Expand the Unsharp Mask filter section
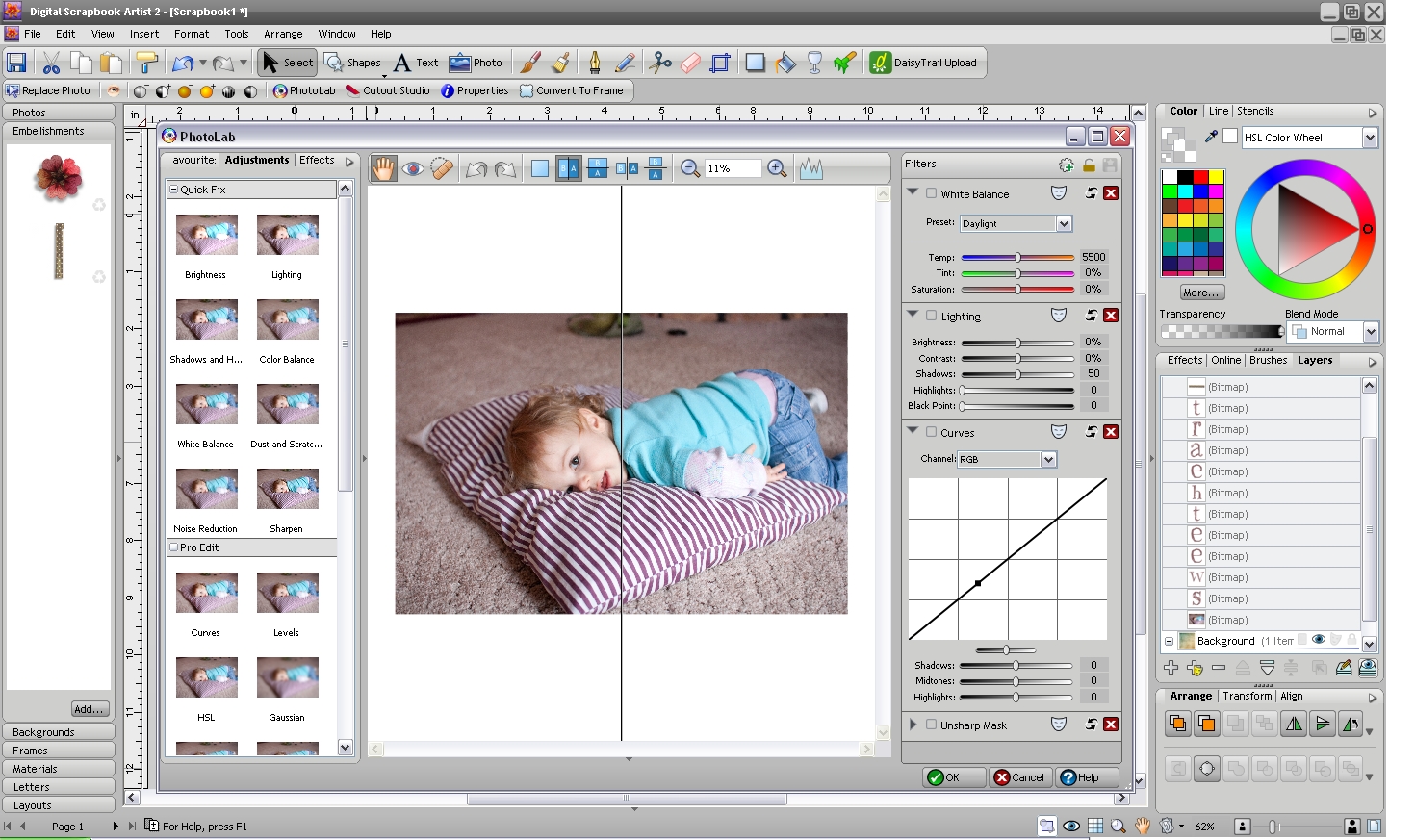The image size is (1415, 840). tap(913, 725)
